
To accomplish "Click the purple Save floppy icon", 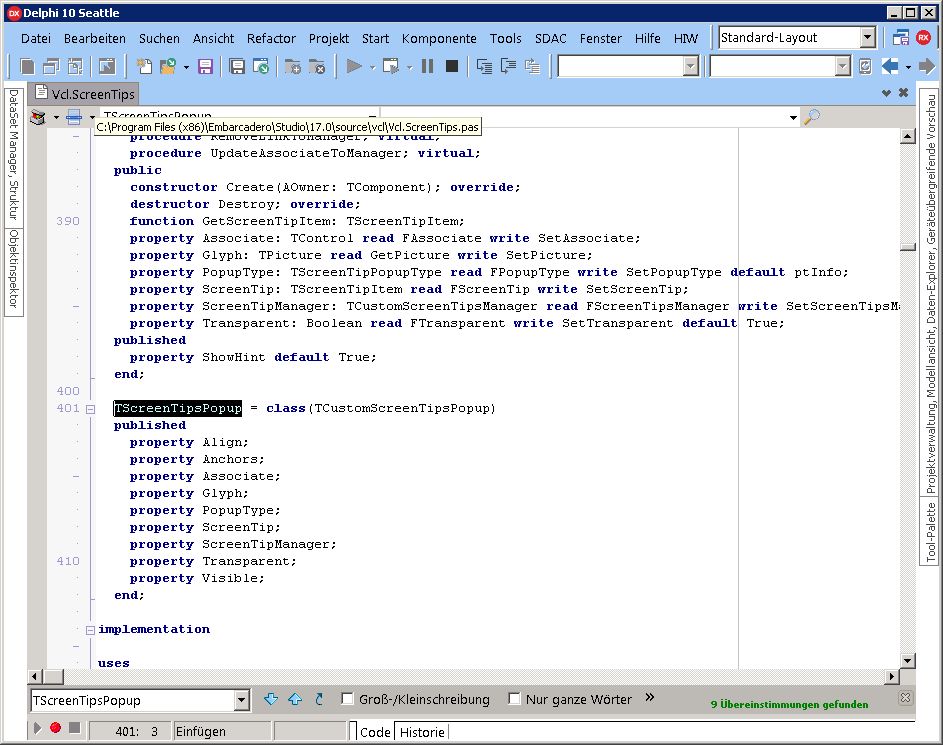I will point(206,66).
